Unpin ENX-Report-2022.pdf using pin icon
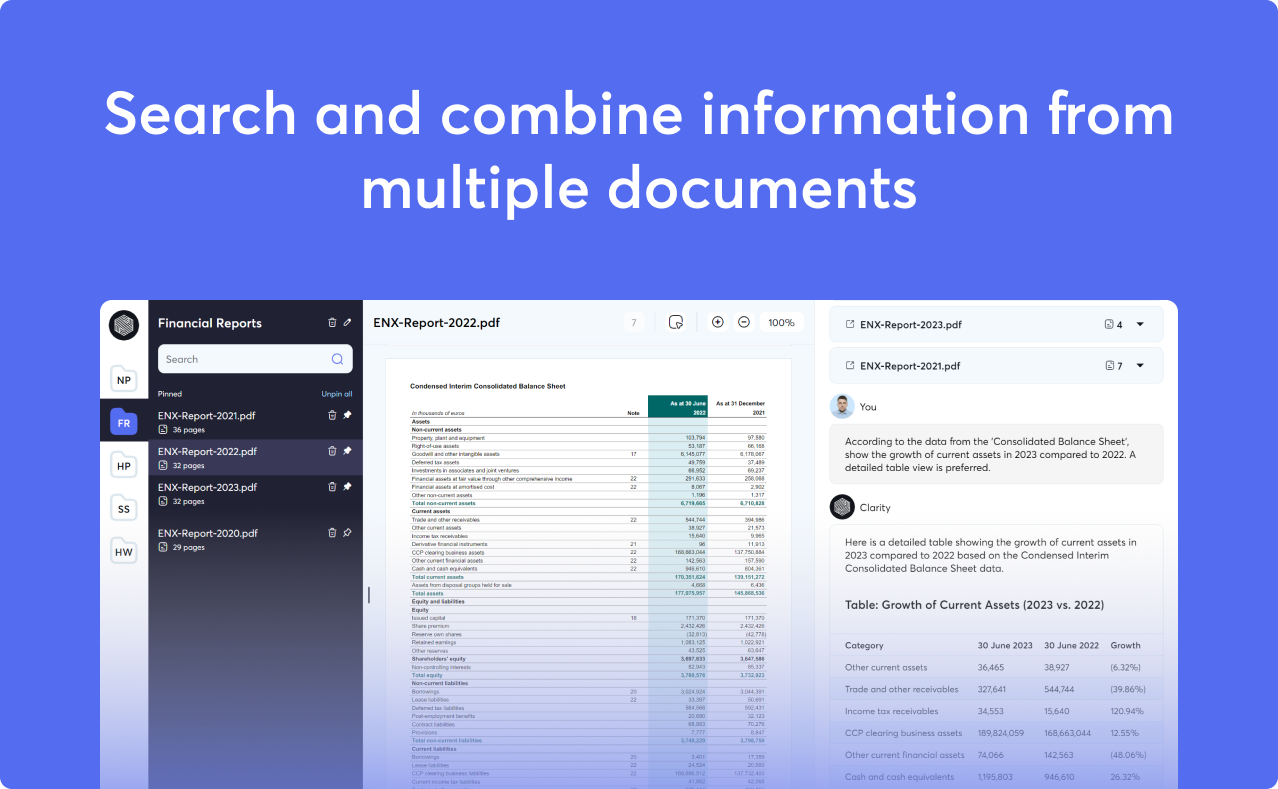 tap(347, 451)
